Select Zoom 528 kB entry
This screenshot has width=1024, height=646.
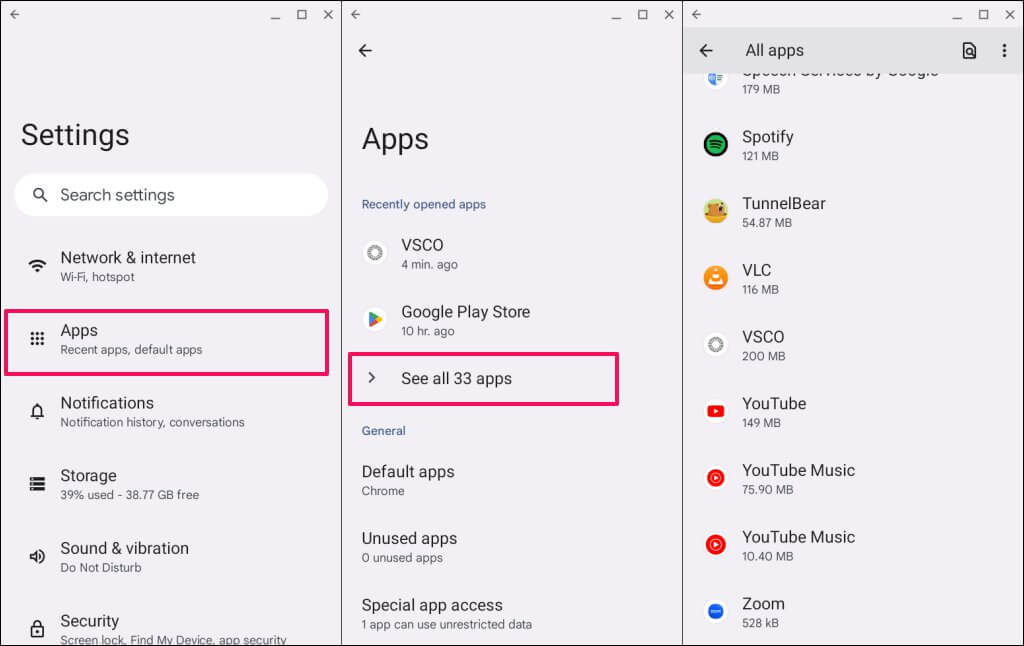click(x=853, y=612)
